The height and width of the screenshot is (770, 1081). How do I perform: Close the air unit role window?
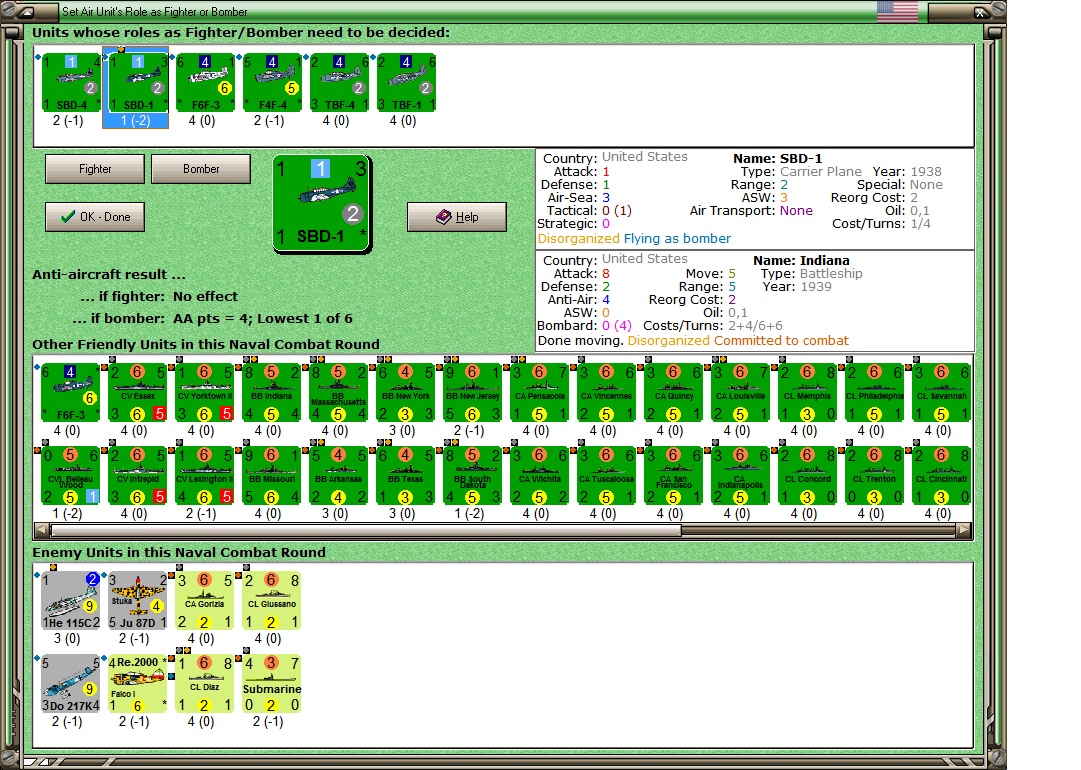click(x=980, y=12)
